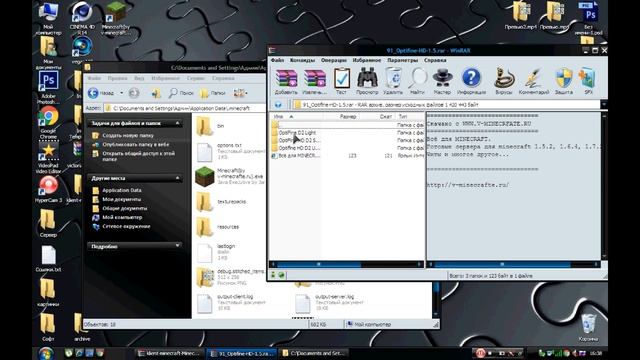The width and height of the screenshot is (640, 360).
Task: Select the Minecraft exe grass block icon
Action: [204, 176]
